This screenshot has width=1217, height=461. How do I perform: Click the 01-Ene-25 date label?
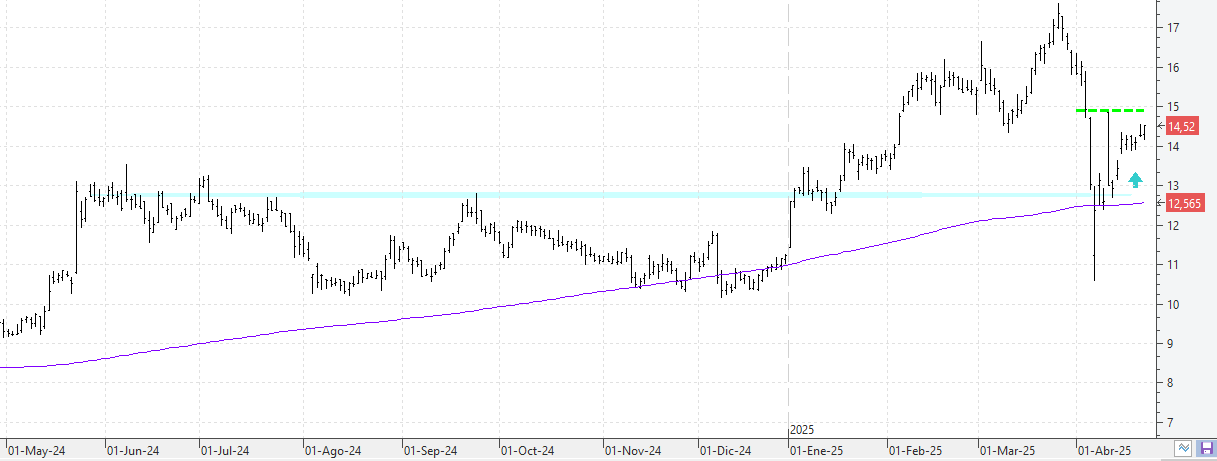coord(817,451)
